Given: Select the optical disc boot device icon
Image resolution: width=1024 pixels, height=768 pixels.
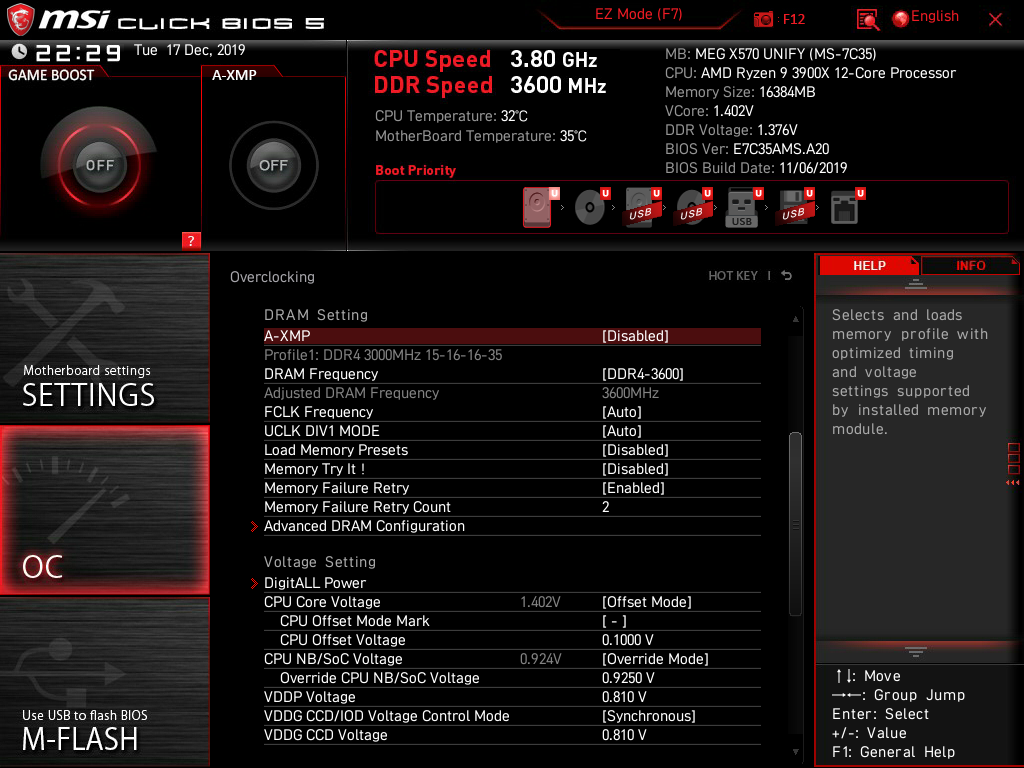Looking at the screenshot, I should (x=591, y=207).
